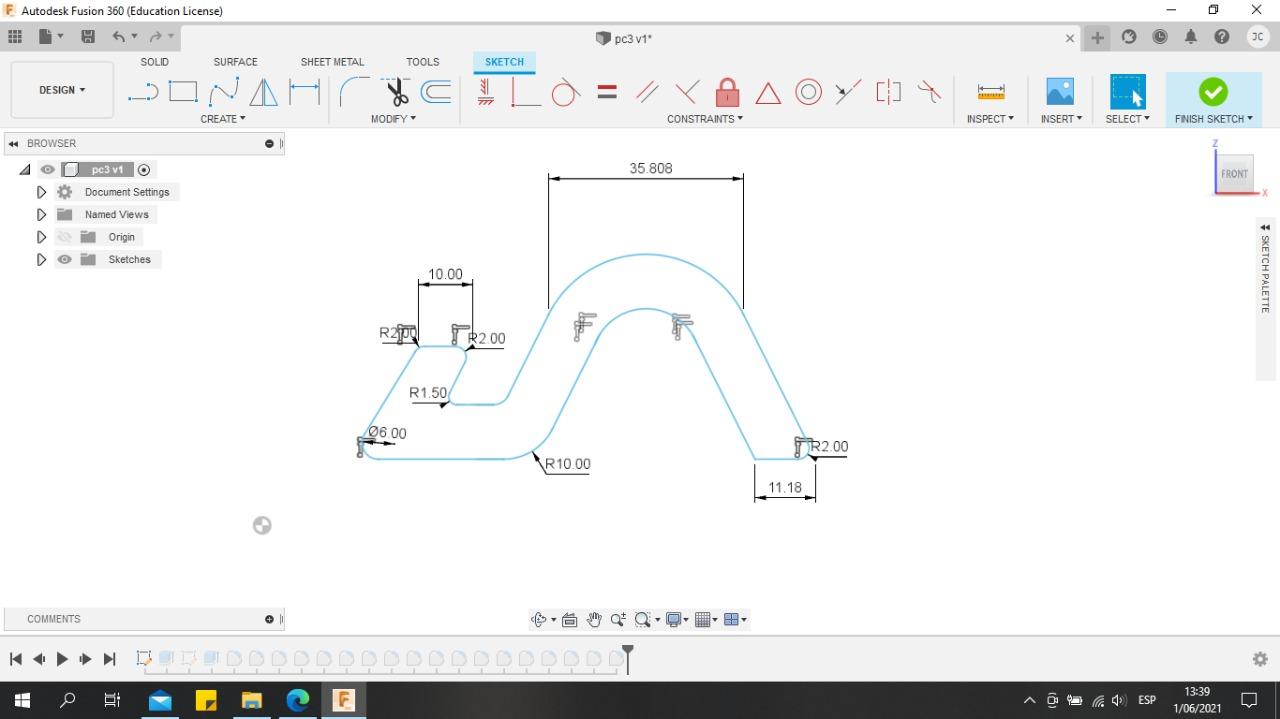The height and width of the screenshot is (719, 1280).
Task: Open the INSPECT dropdown menu
Action: tap(990, 119)
